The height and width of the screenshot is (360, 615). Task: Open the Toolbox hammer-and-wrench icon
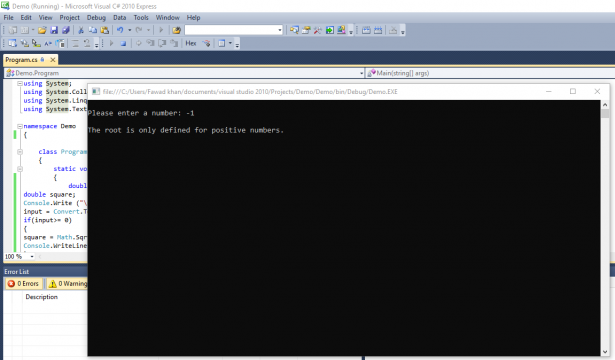pyautogui.click(x=318, y=30)
